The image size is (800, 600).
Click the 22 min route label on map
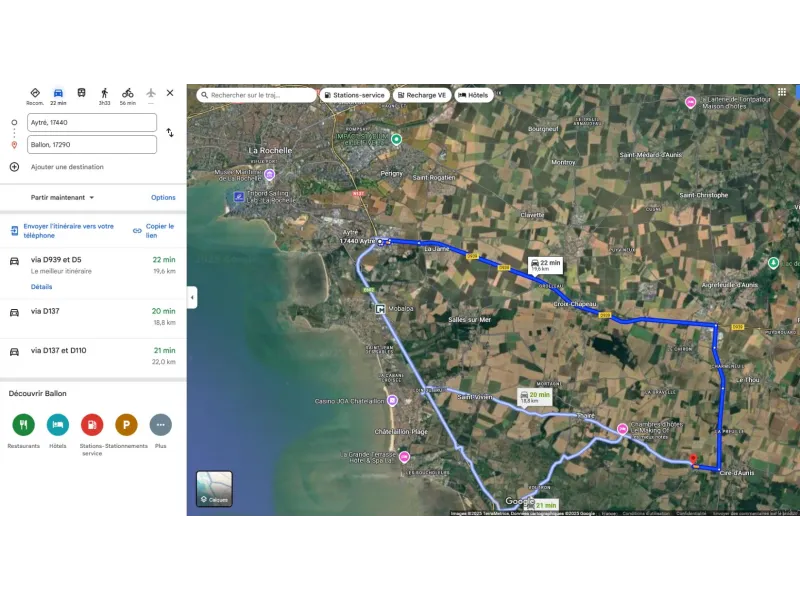tap(545, 265)
